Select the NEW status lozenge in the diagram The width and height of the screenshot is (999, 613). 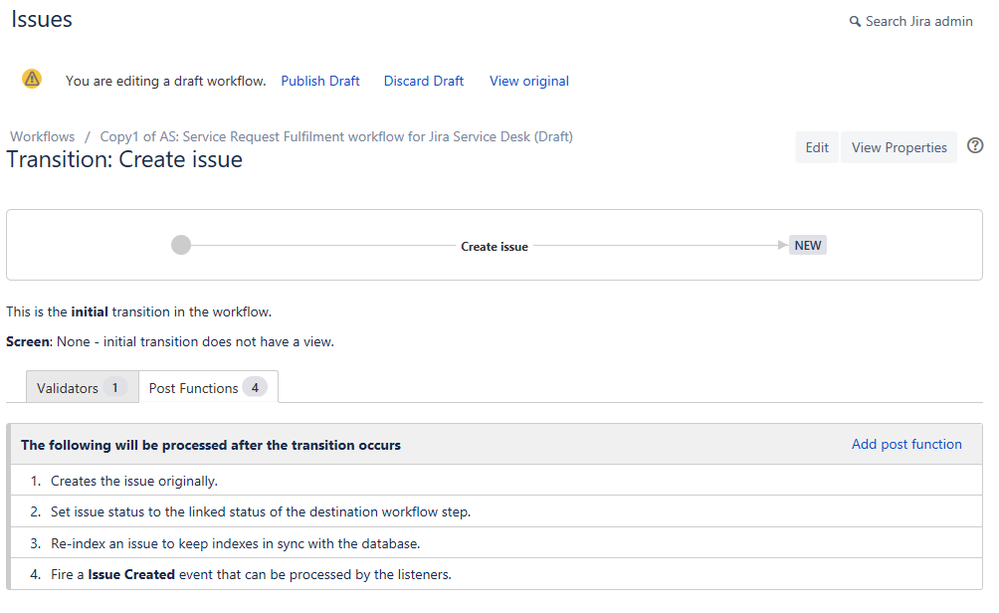807,244
